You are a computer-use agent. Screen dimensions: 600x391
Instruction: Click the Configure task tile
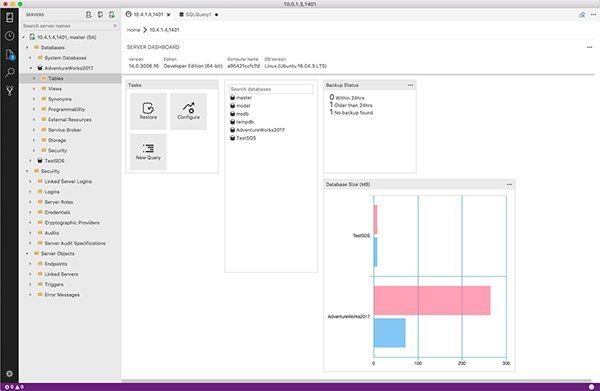tap(188, 111)
